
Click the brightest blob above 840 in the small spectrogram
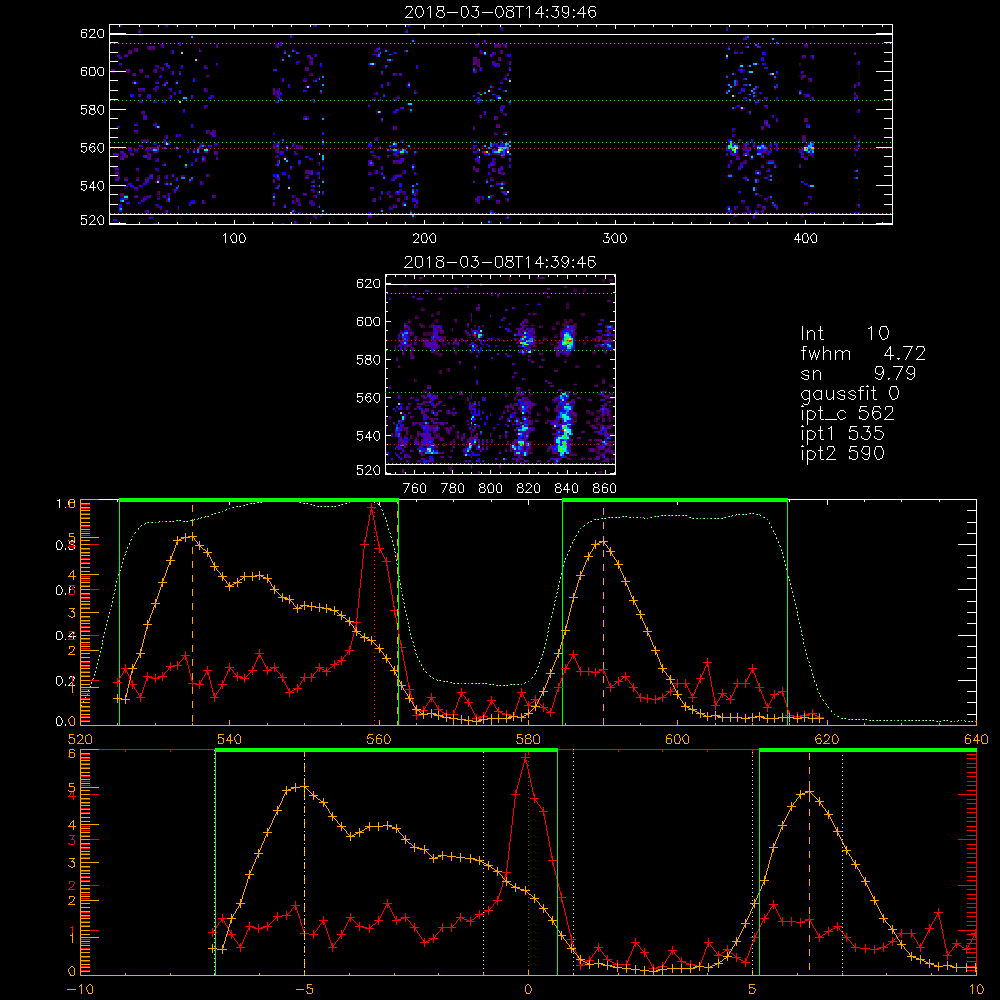[567, 340]
